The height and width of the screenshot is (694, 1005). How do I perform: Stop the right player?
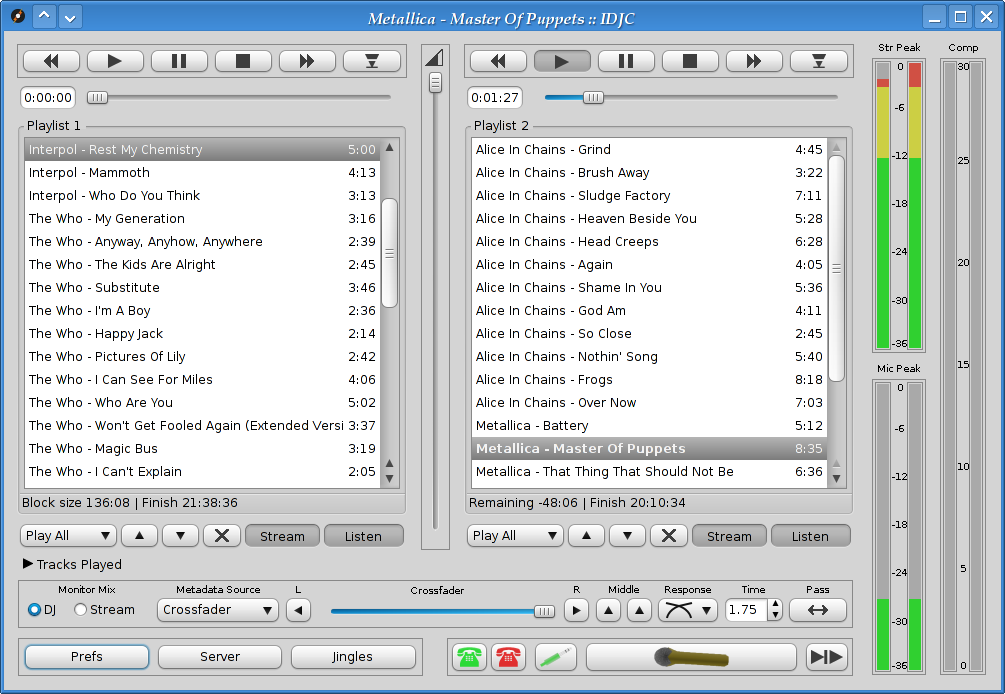(690, 61)
